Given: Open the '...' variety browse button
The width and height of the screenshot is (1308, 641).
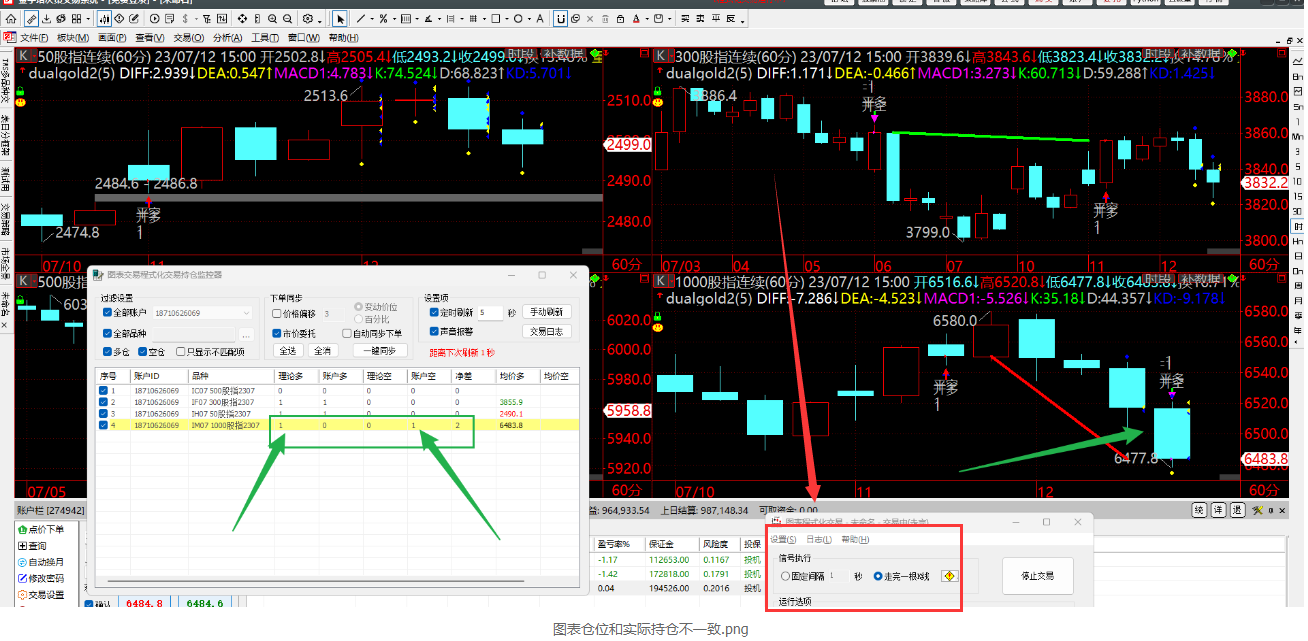Looking at the screenshot, I should point(247,334).
